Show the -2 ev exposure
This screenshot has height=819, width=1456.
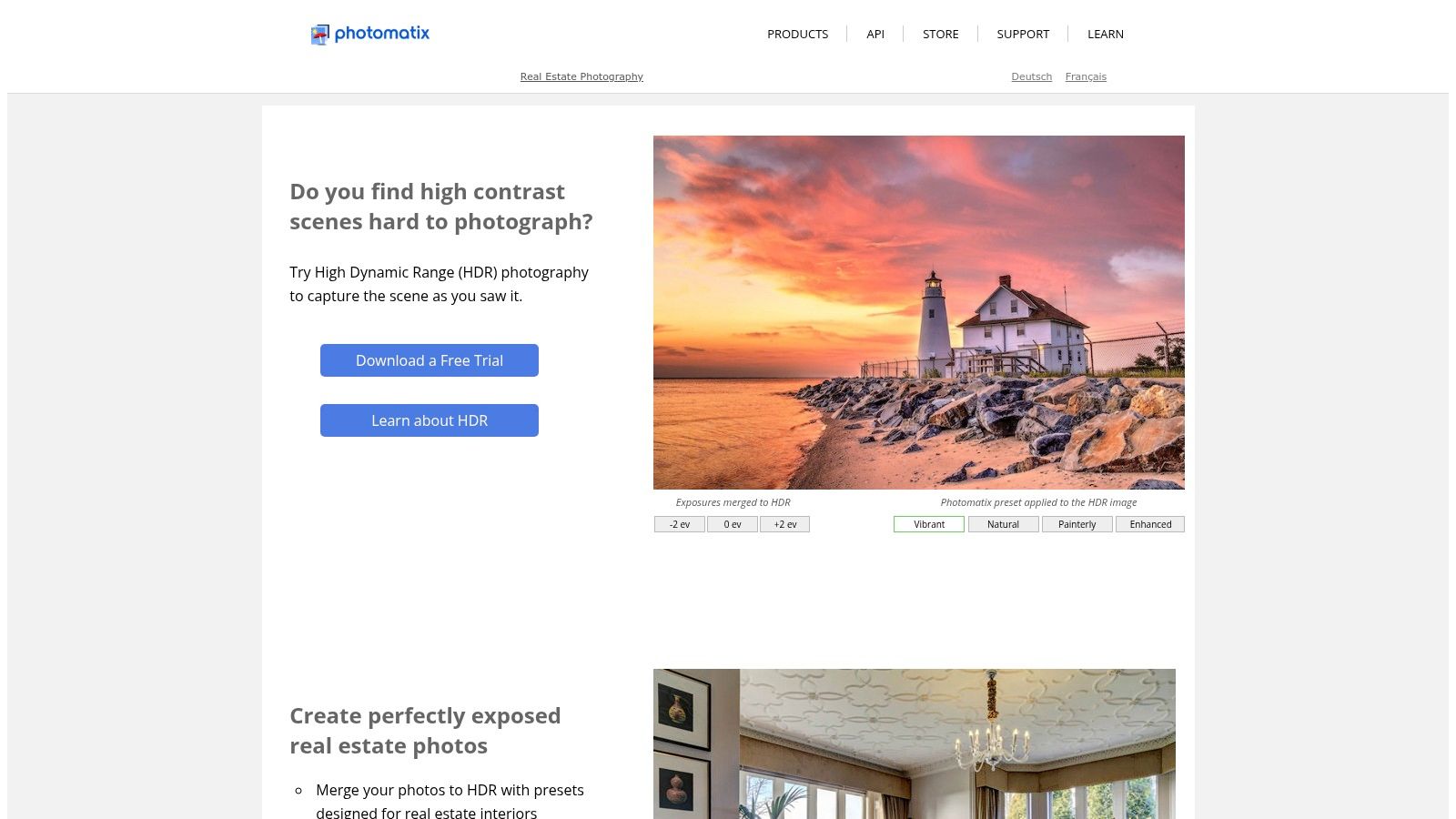(680, 524)
